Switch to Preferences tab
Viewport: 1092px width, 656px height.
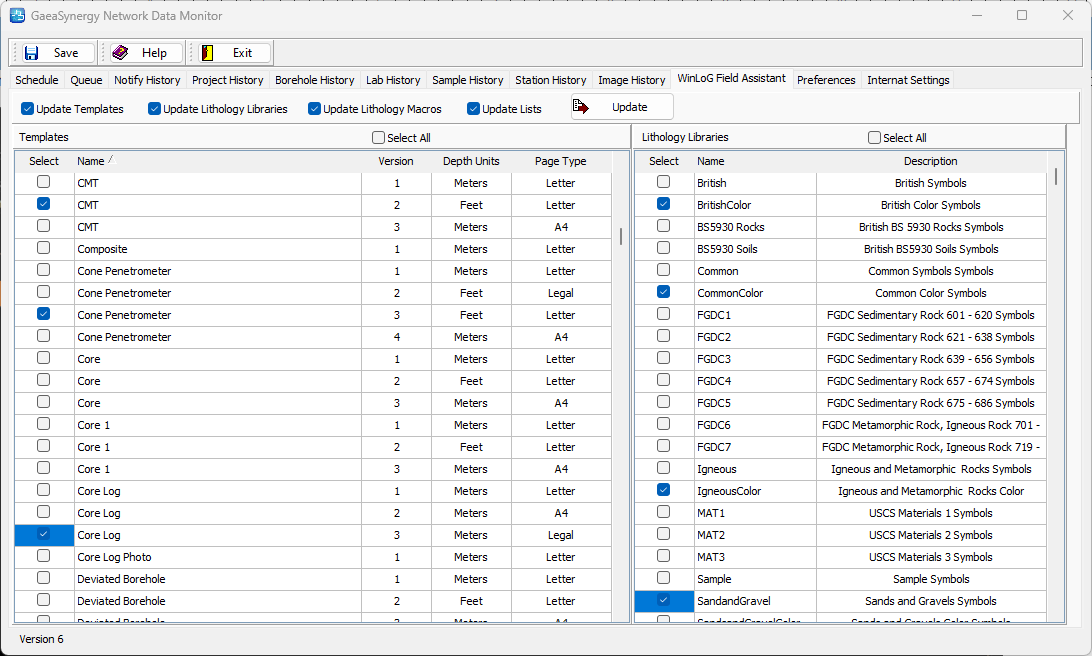coord(826,80)
